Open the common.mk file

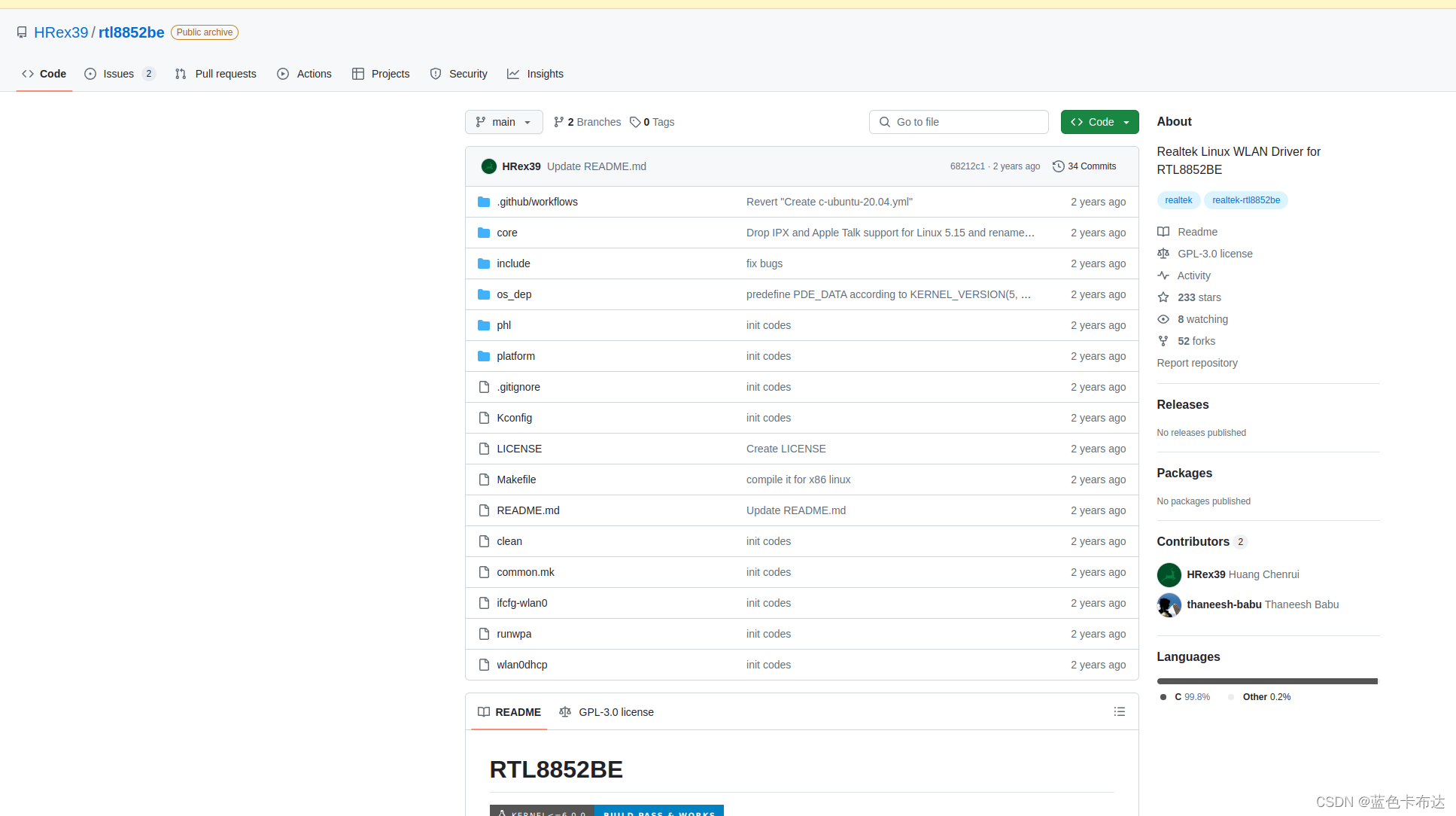click(525, 572)
